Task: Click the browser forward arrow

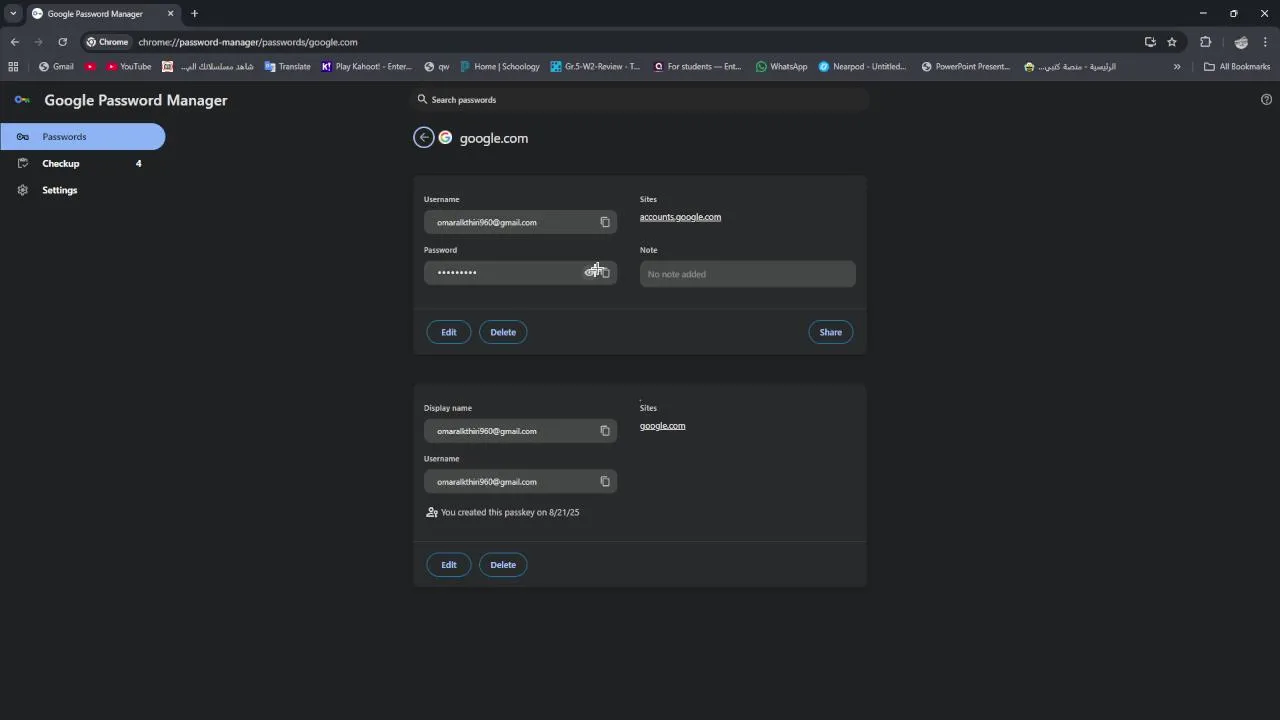Action: [38, 42]
